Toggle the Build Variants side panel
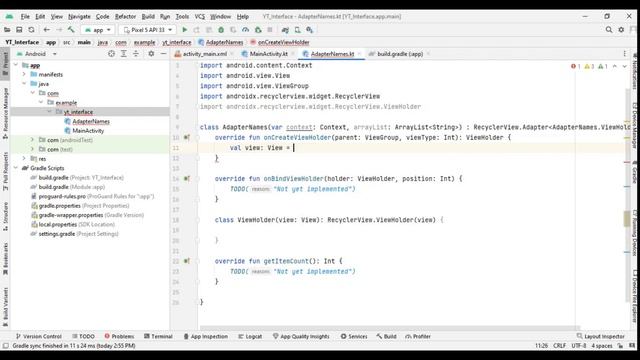This screenshot has width=640, height=360. (5, 307)
